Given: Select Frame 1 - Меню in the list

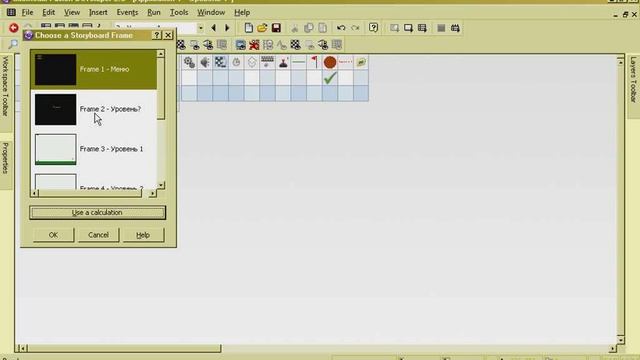Looking at the screenshot, I should pyautogui.click(x=93, y=69).
